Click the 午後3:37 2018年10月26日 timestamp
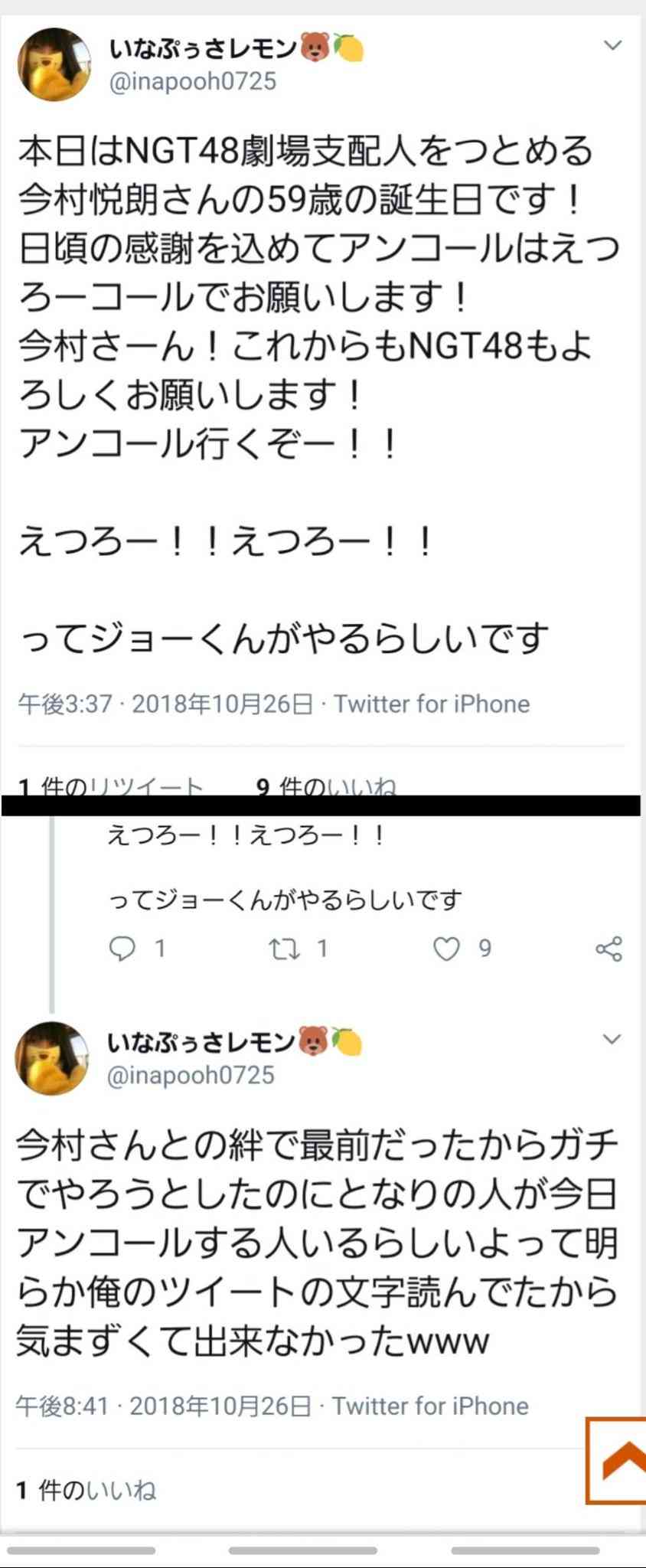The height and width of the screenshot is (1568, 646). point(165,704)
